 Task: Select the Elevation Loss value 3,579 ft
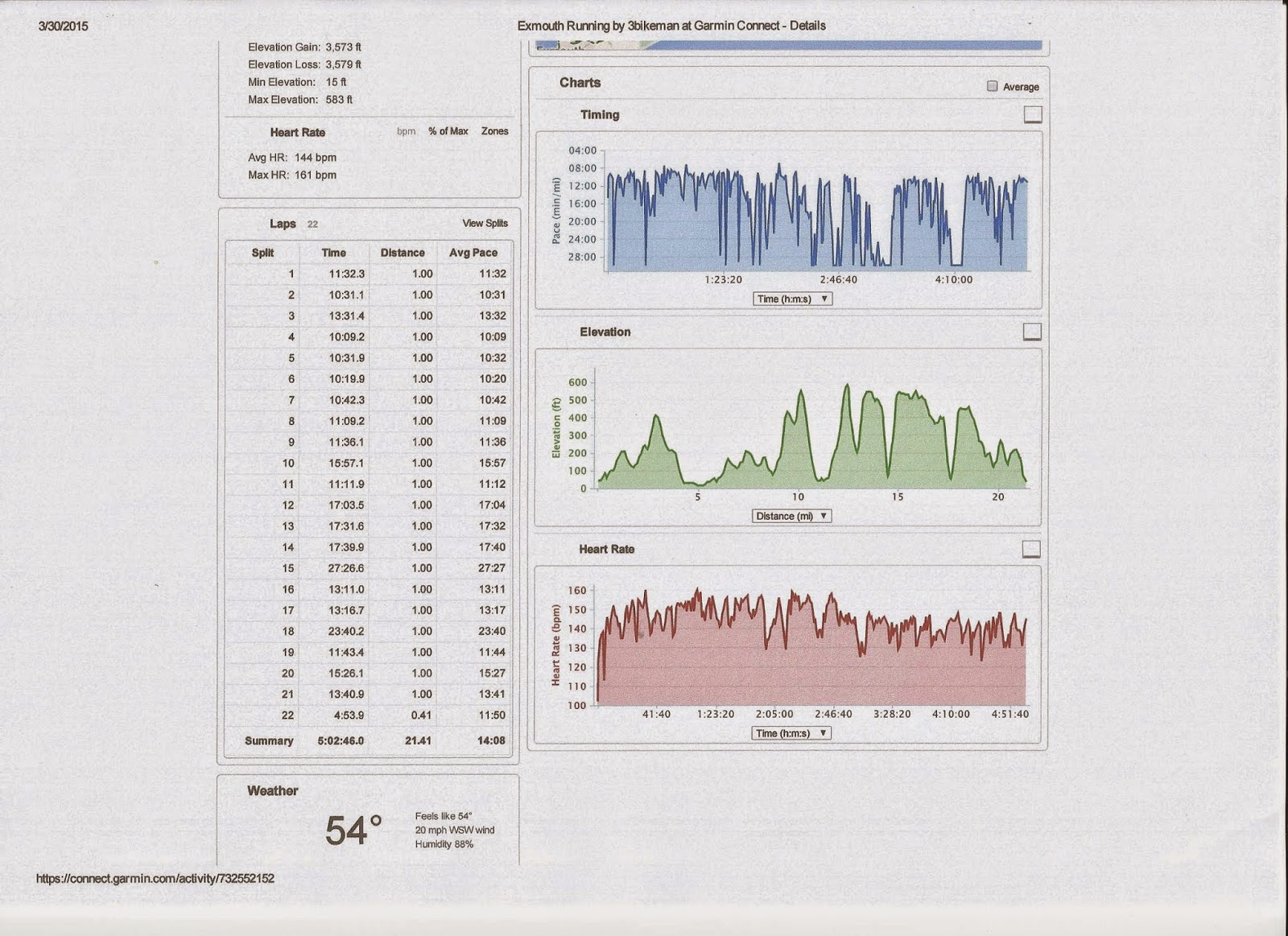(343, 64)
